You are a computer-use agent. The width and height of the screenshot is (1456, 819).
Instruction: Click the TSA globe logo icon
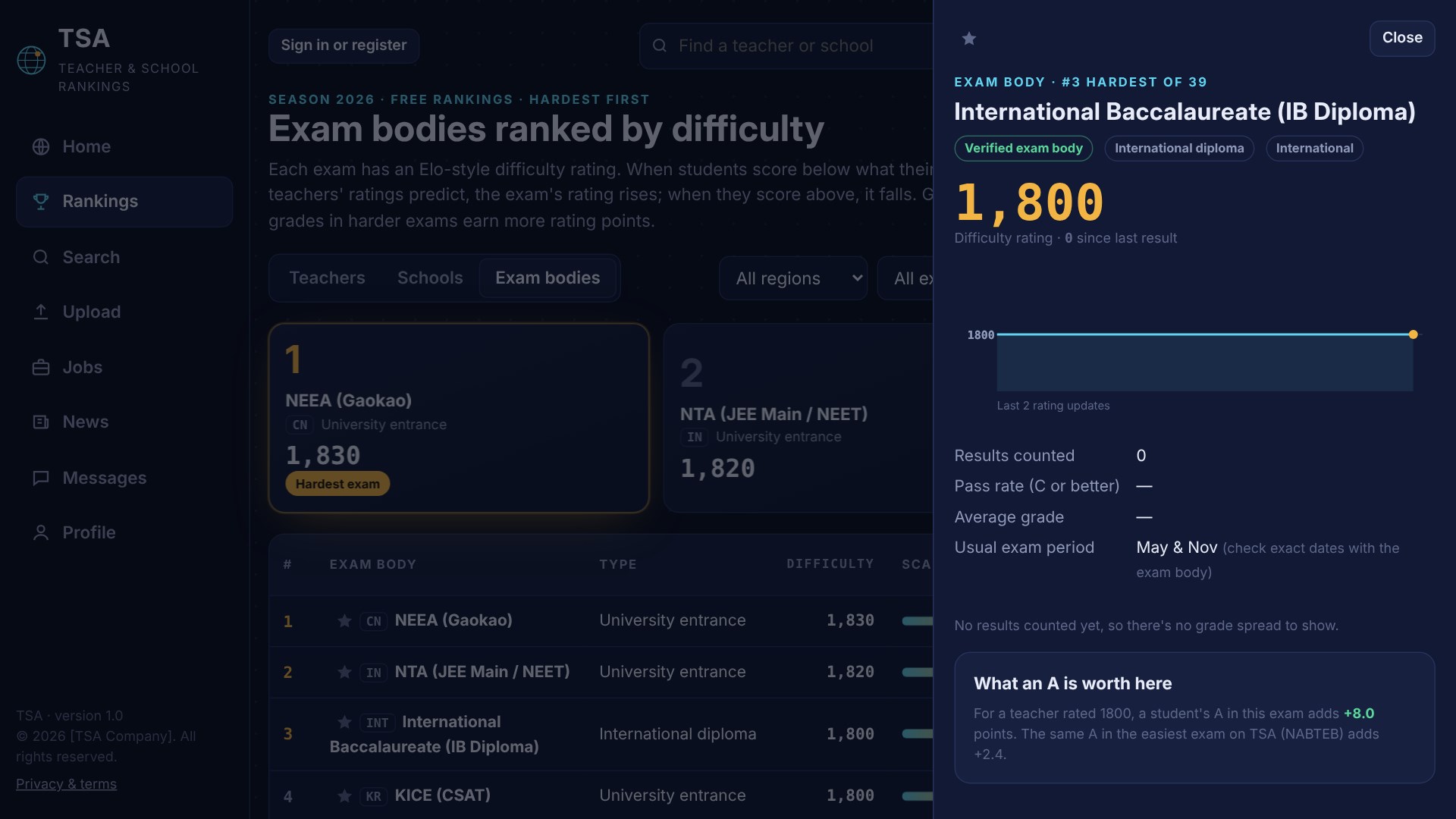[x=31, y=61]
